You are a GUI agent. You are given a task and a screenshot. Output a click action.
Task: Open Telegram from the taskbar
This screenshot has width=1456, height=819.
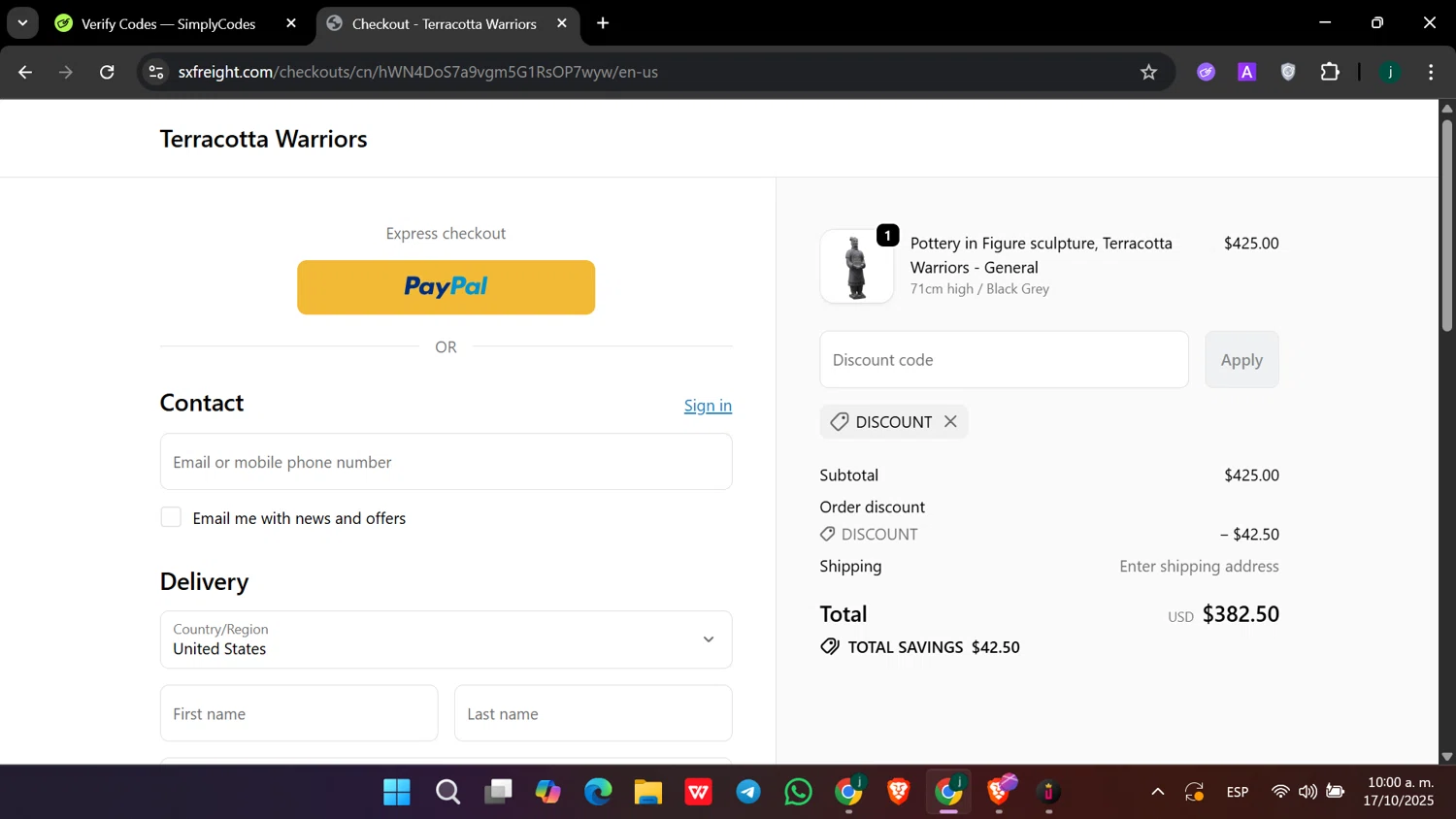point(748,792)
